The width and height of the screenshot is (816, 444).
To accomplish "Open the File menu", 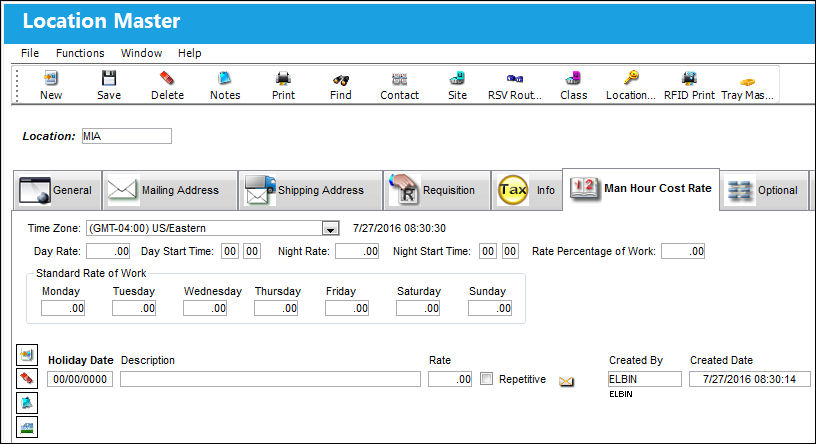I will [30, 53].
